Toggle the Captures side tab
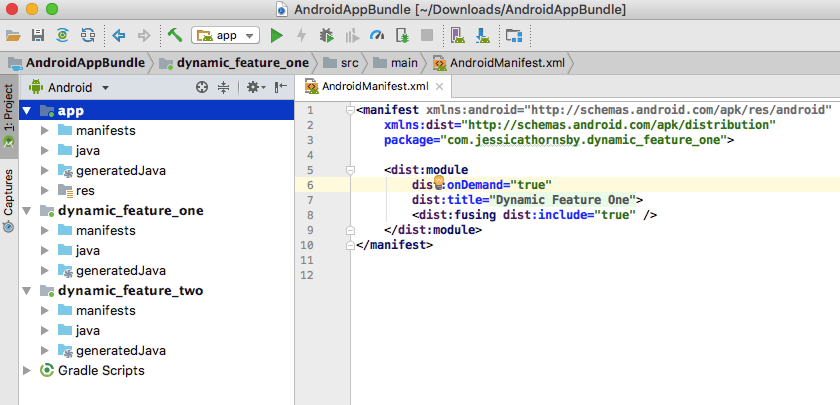Viewport: 840px width, 405px height. (x=9, y=201)
